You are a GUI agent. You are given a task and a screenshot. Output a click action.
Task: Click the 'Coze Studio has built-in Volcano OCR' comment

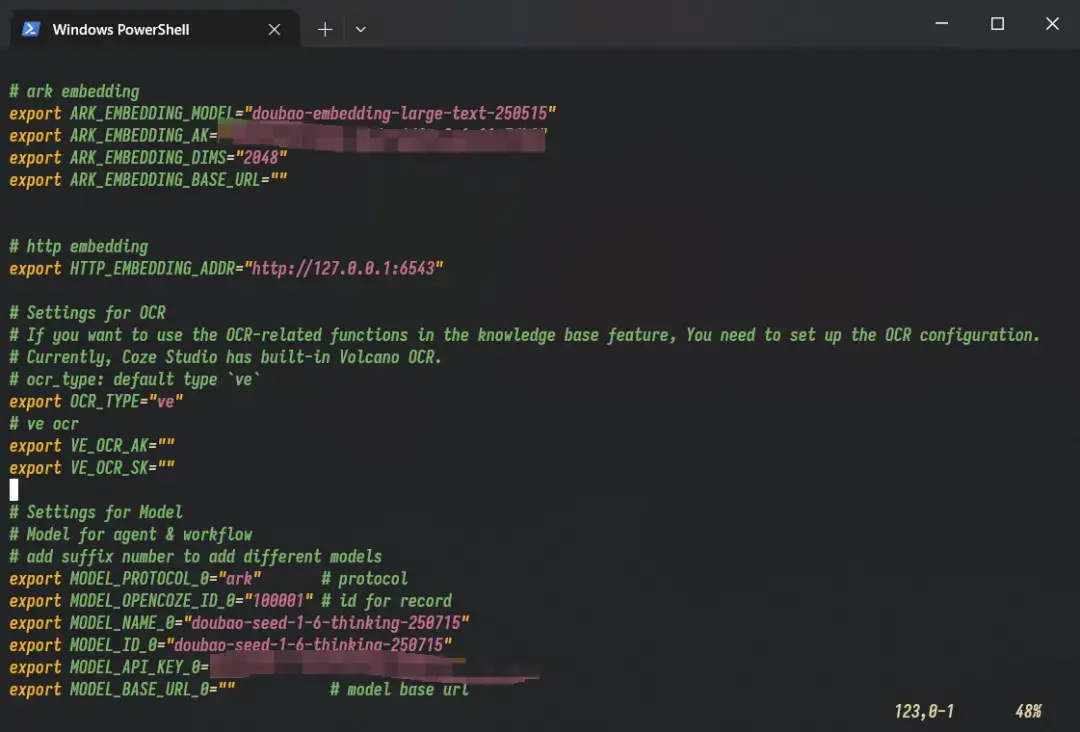(x=225, y=357)
